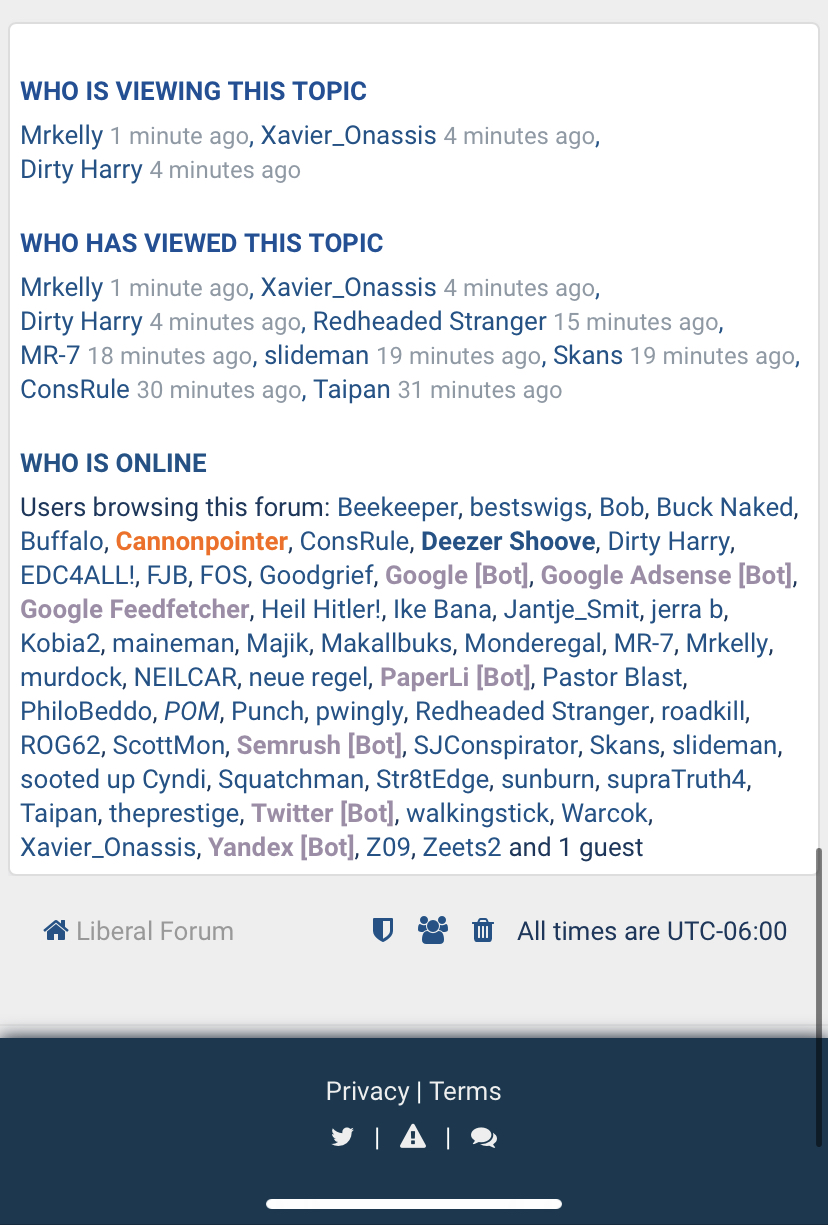Click the Google Adsense [Bot] entry
The height and width of the screenshot is (1225, 828).
(666, 575)
